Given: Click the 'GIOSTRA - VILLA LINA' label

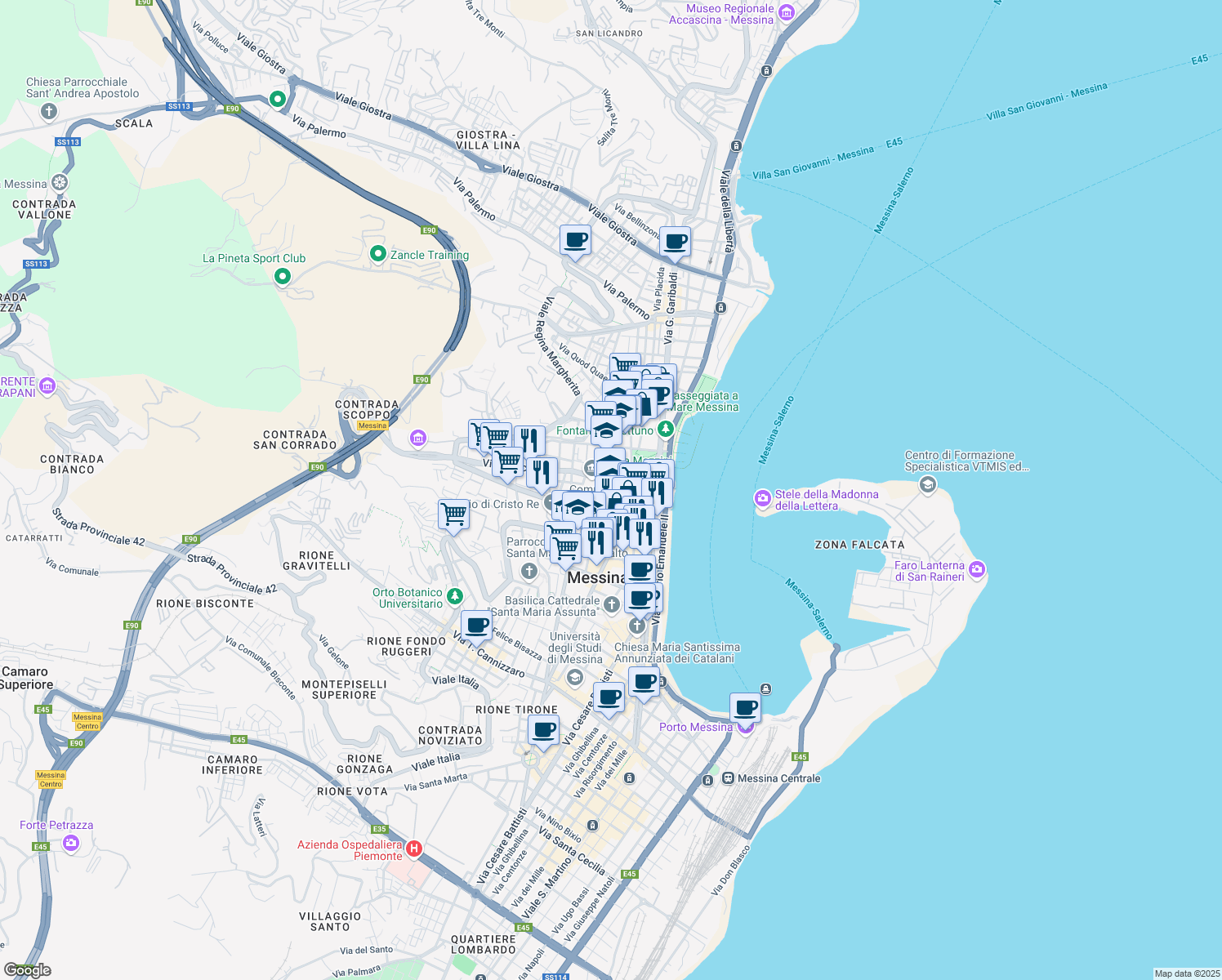Looking at the screenshot, I should pos(488,140).
